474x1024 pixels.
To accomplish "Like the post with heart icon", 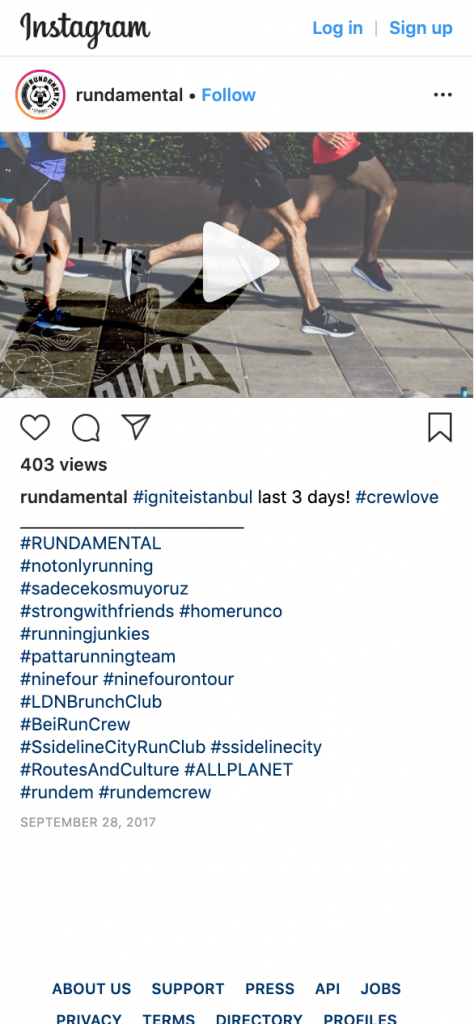I will coord(35,428).
